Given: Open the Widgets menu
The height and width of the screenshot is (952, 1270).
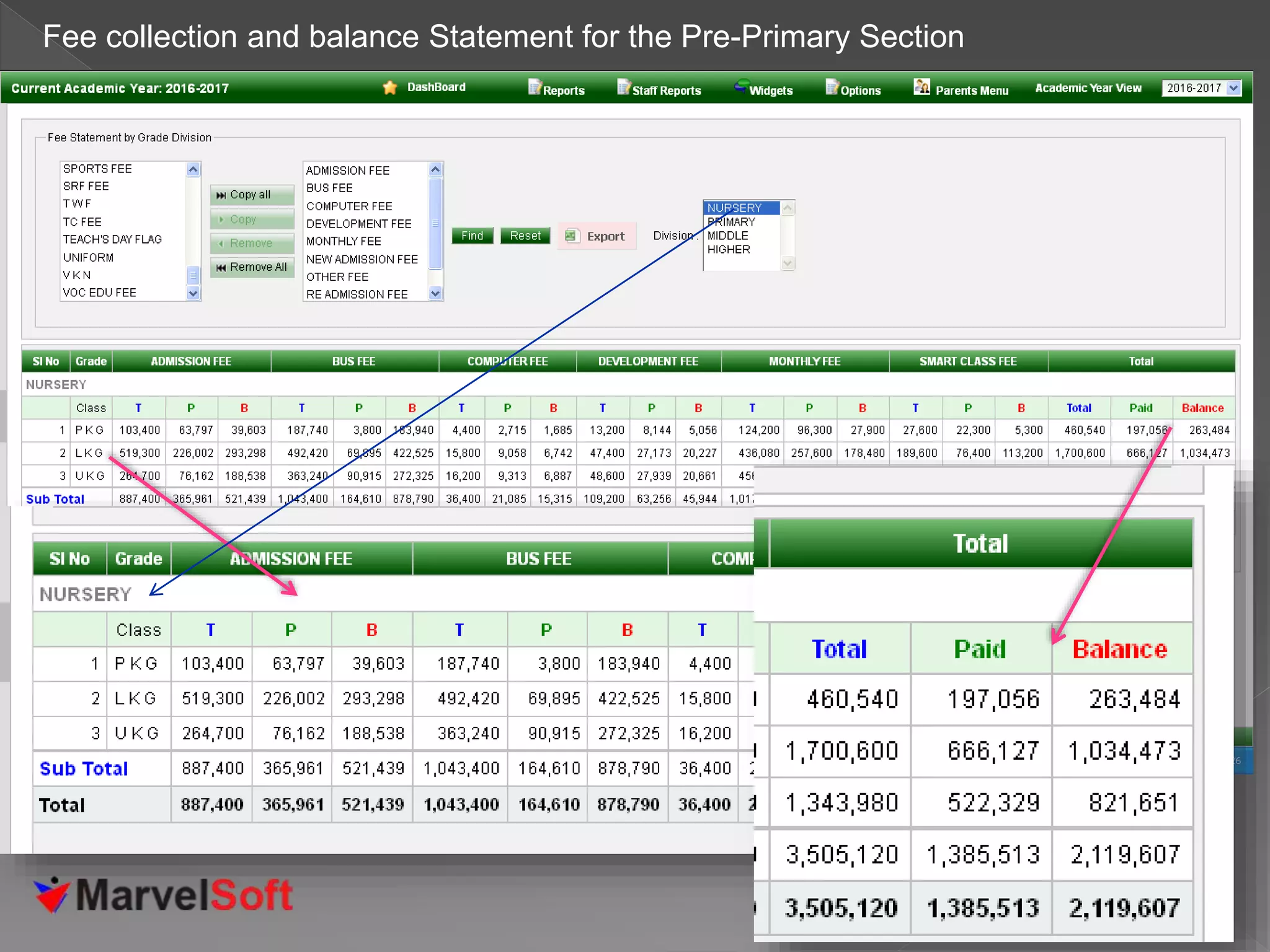Looking at the screenshot, I should point(771,90).
